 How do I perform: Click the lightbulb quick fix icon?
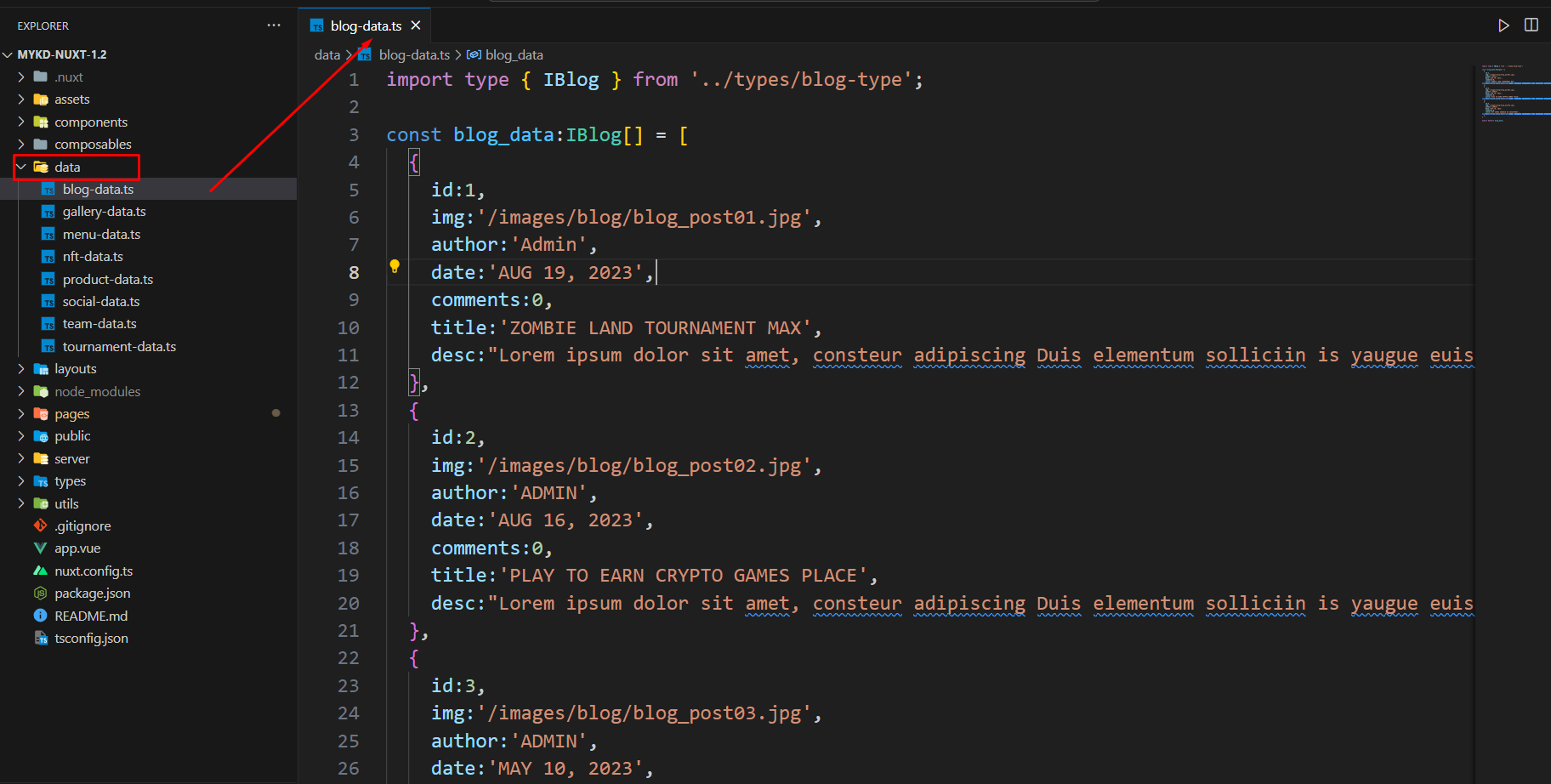[x=395, y=266]
